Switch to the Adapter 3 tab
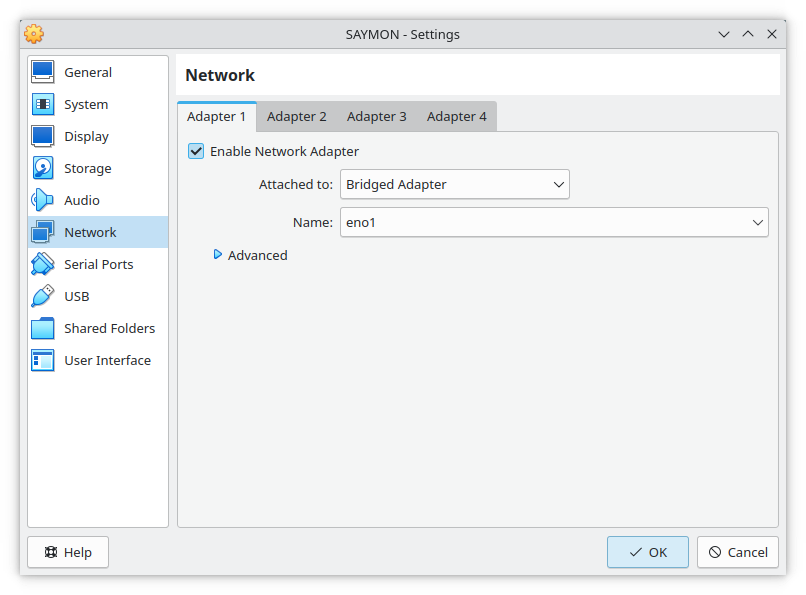The image size is (806, 595). coord(377,117)
